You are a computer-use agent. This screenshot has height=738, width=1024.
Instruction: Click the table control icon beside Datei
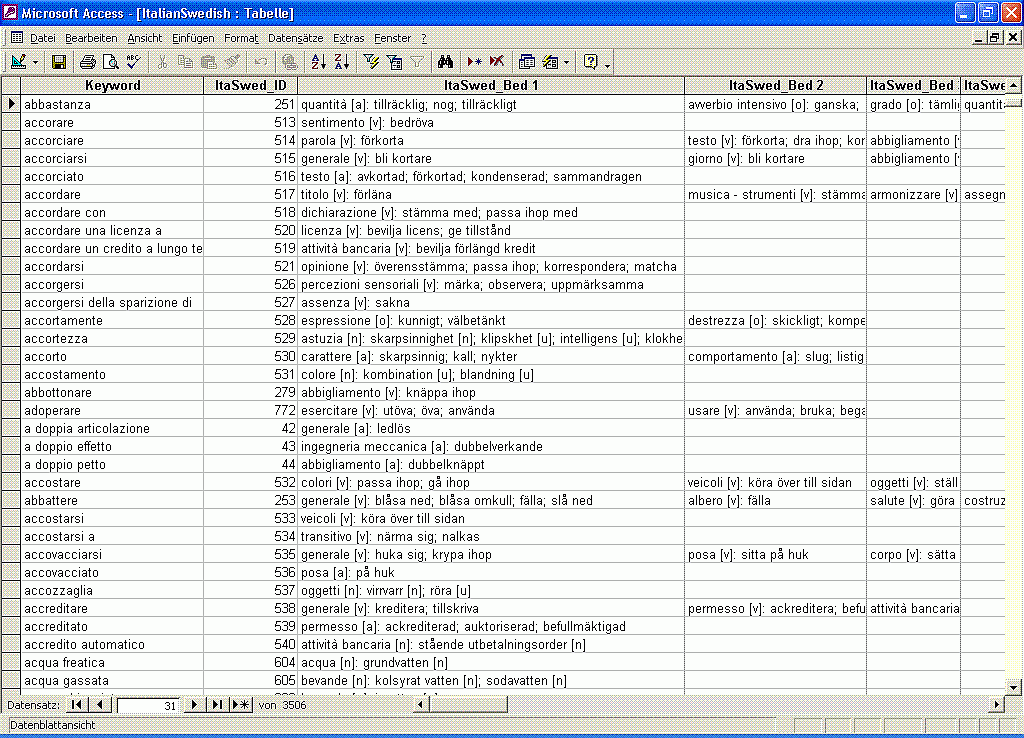tap(16, 38)
